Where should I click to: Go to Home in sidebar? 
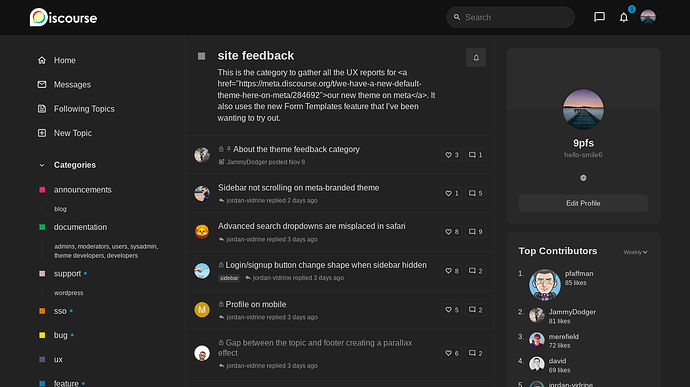pyautogui.click(x=64, y=60)
